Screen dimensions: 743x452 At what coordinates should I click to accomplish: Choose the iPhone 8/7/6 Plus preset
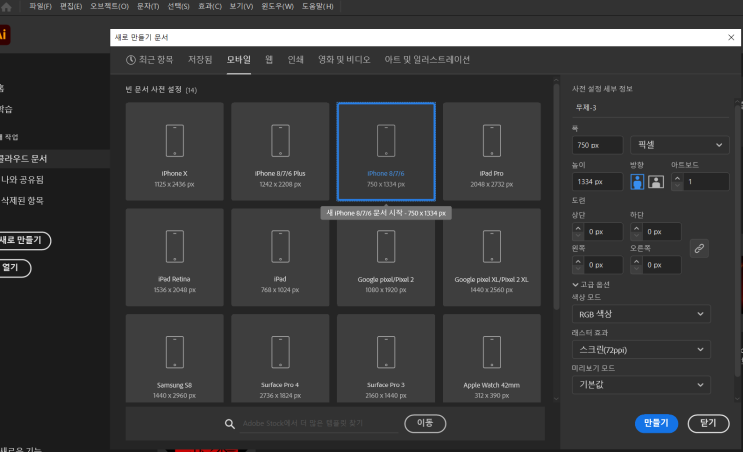click(280, 152)
